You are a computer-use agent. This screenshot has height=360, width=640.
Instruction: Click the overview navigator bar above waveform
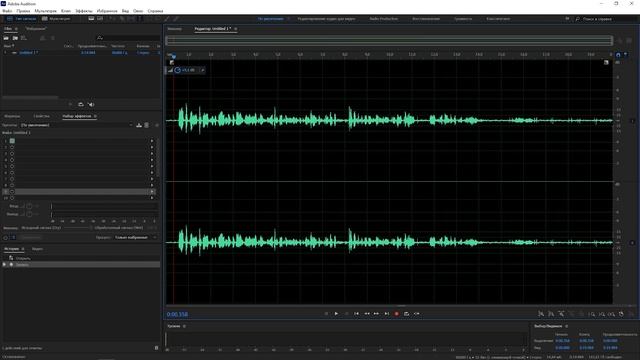[389, 40]
